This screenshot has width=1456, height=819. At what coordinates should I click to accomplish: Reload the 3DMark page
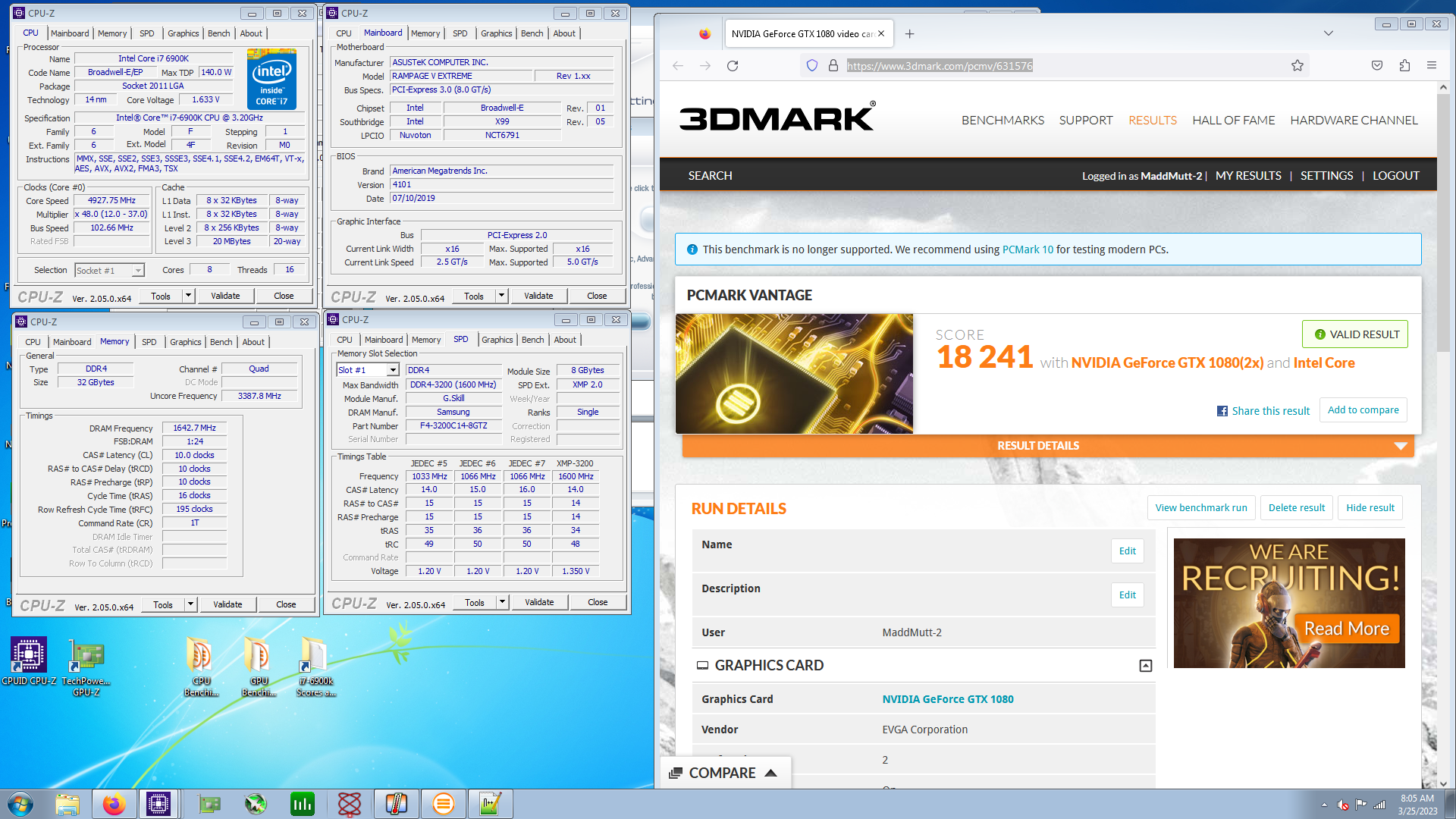pyautogui.click(x=733, y=66)
